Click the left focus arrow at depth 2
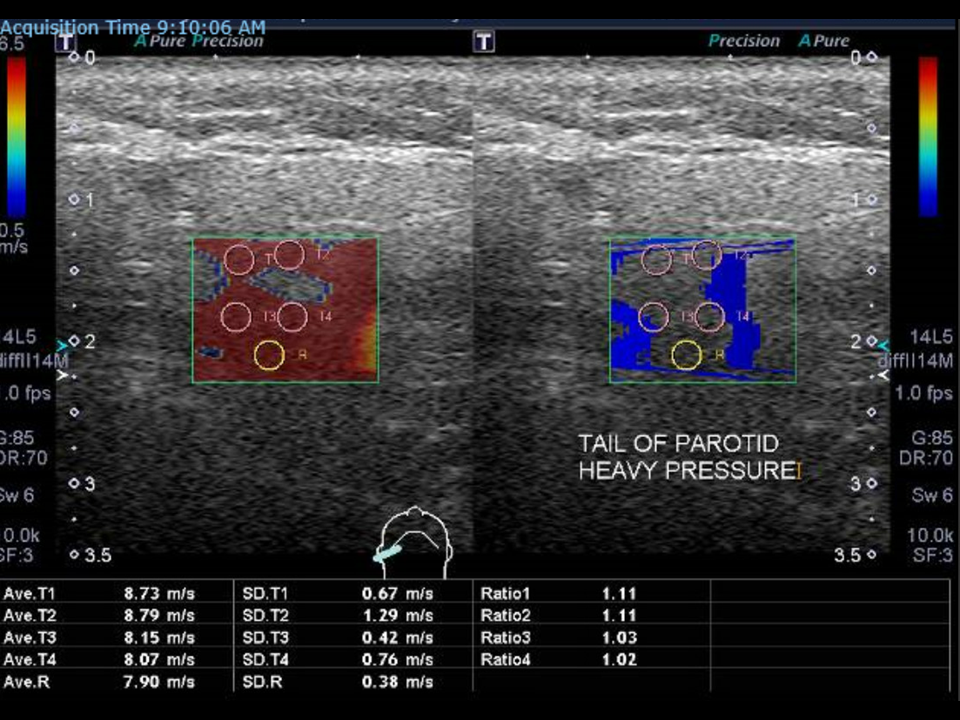 click(x=62, y=346)
